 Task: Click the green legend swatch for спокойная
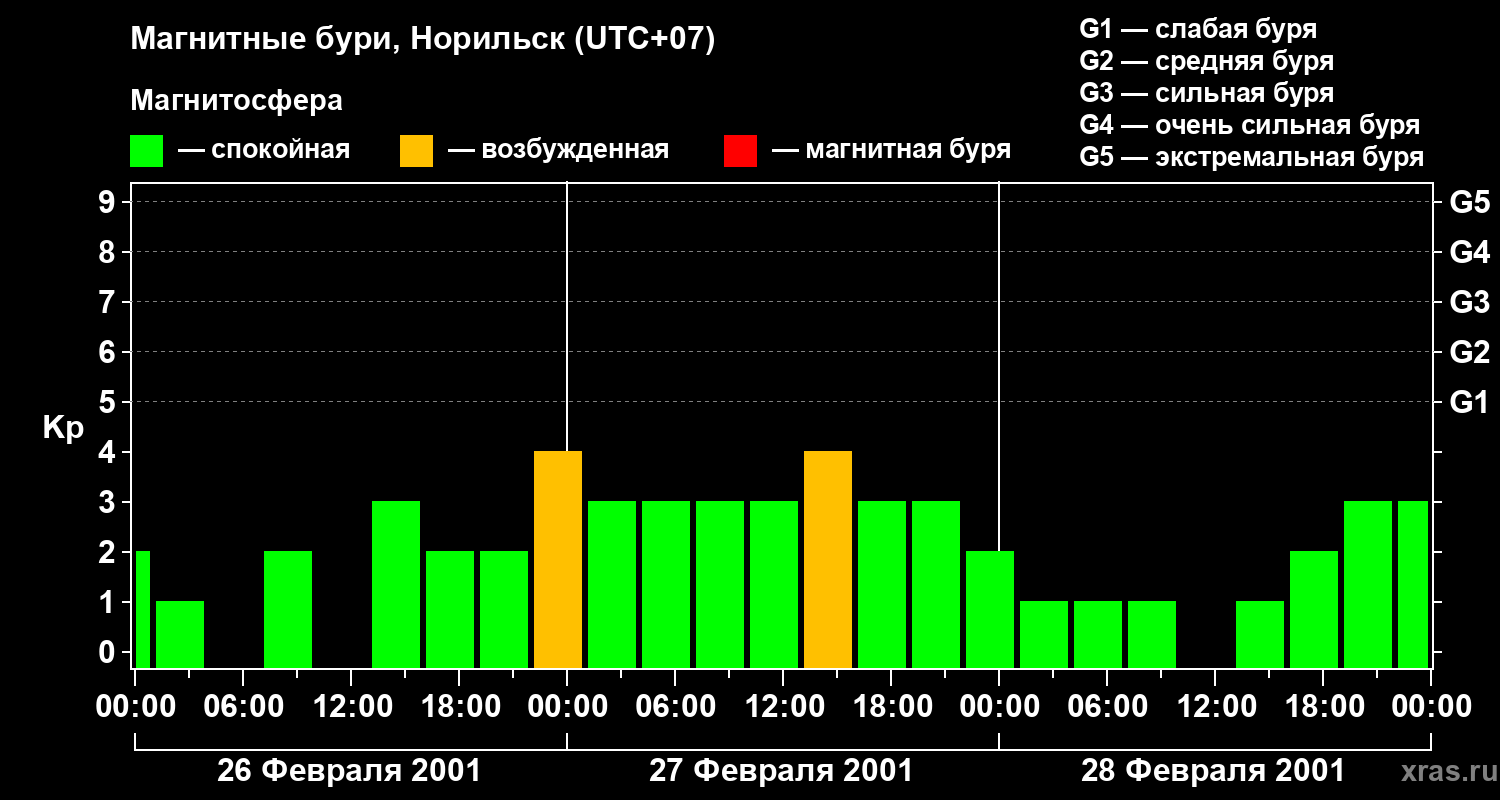tap(146, 151)
